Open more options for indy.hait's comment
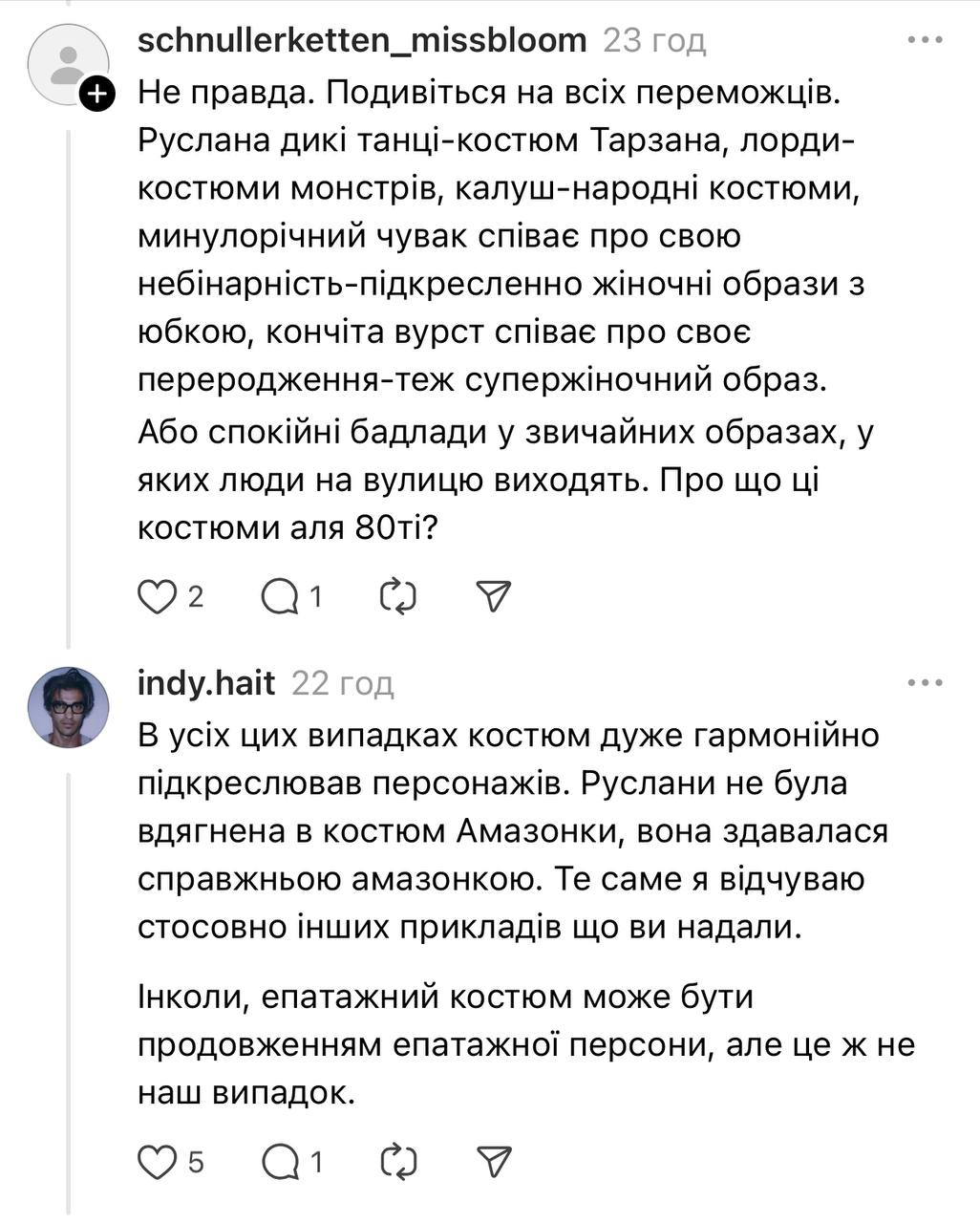 click(x=925, y=683)
